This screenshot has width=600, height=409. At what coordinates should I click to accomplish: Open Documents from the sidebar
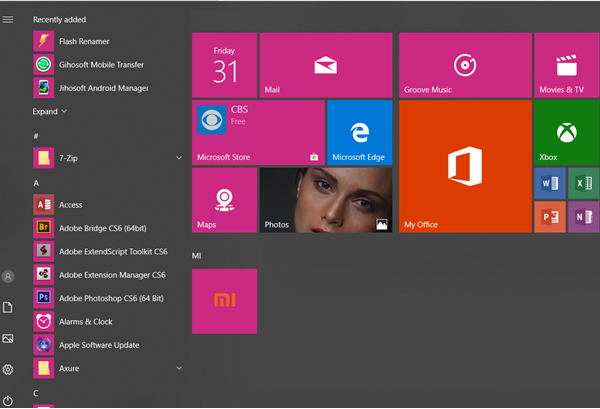point(8,307)
